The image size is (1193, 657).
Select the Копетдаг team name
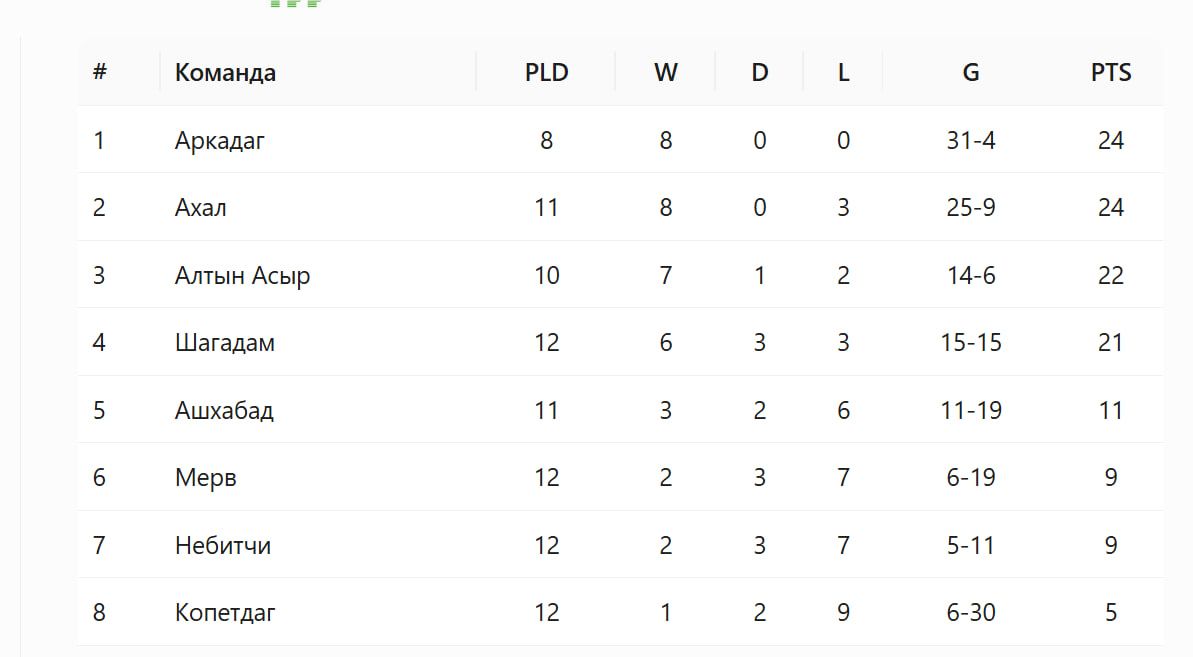click(x=225, y=613)
